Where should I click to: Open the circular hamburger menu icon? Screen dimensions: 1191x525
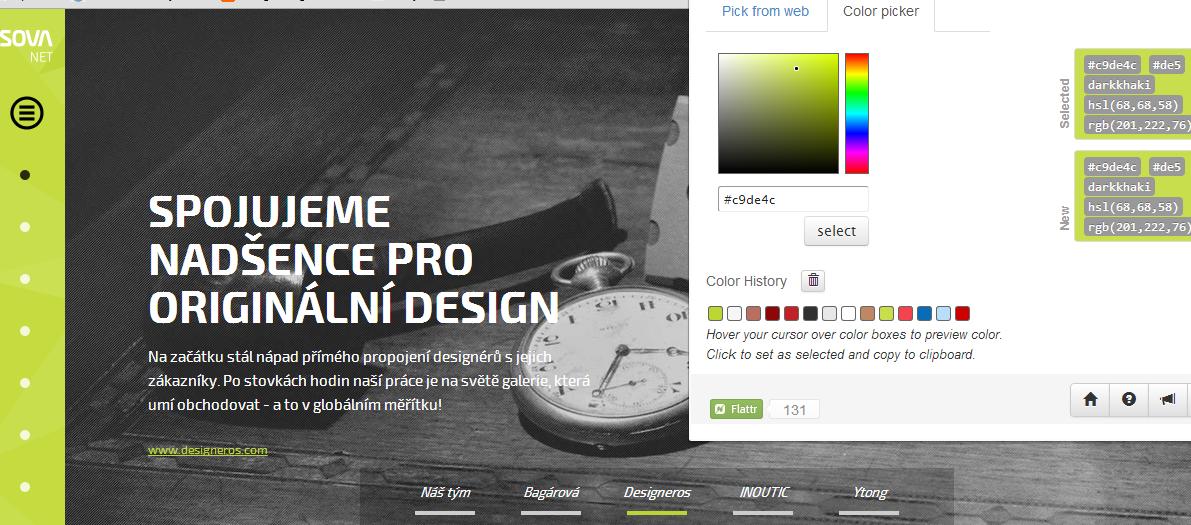(27, 113)
